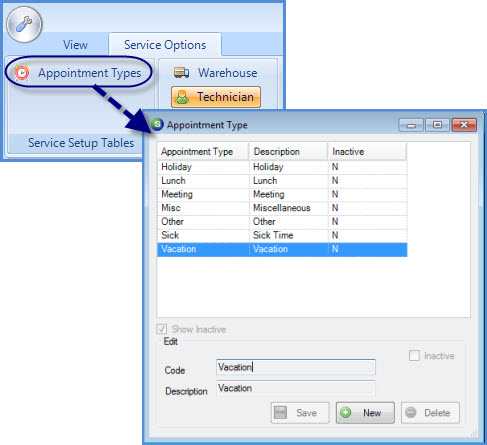The height and width of the screenshot is (445, 487).
Task: Toggle the Show Inactive checkbox
Action: coord(162,329)
